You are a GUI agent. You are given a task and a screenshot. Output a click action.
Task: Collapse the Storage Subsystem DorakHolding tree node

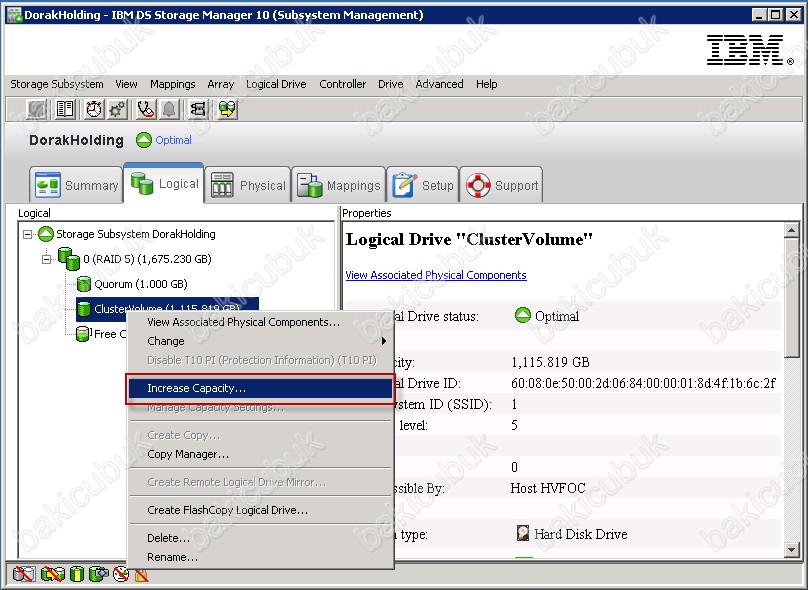click(x=27, y=234)
